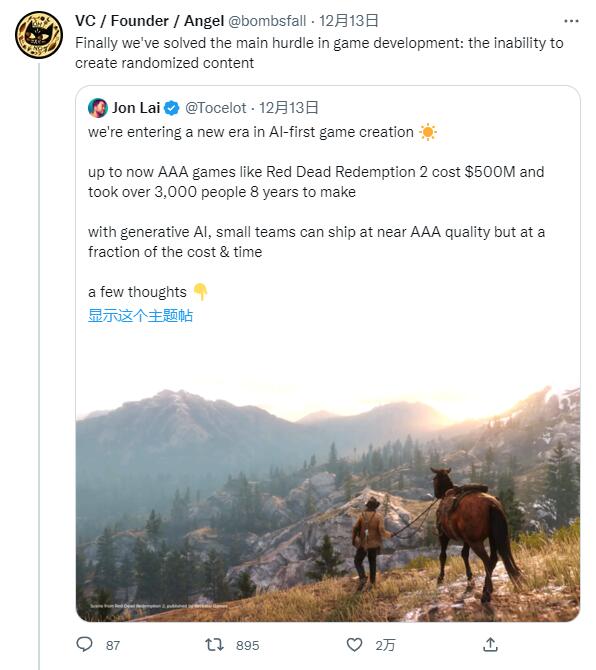Click the blue verified badge
Image resolution: width=596 pixels, height=670 pixels.
tap(172, 108)
